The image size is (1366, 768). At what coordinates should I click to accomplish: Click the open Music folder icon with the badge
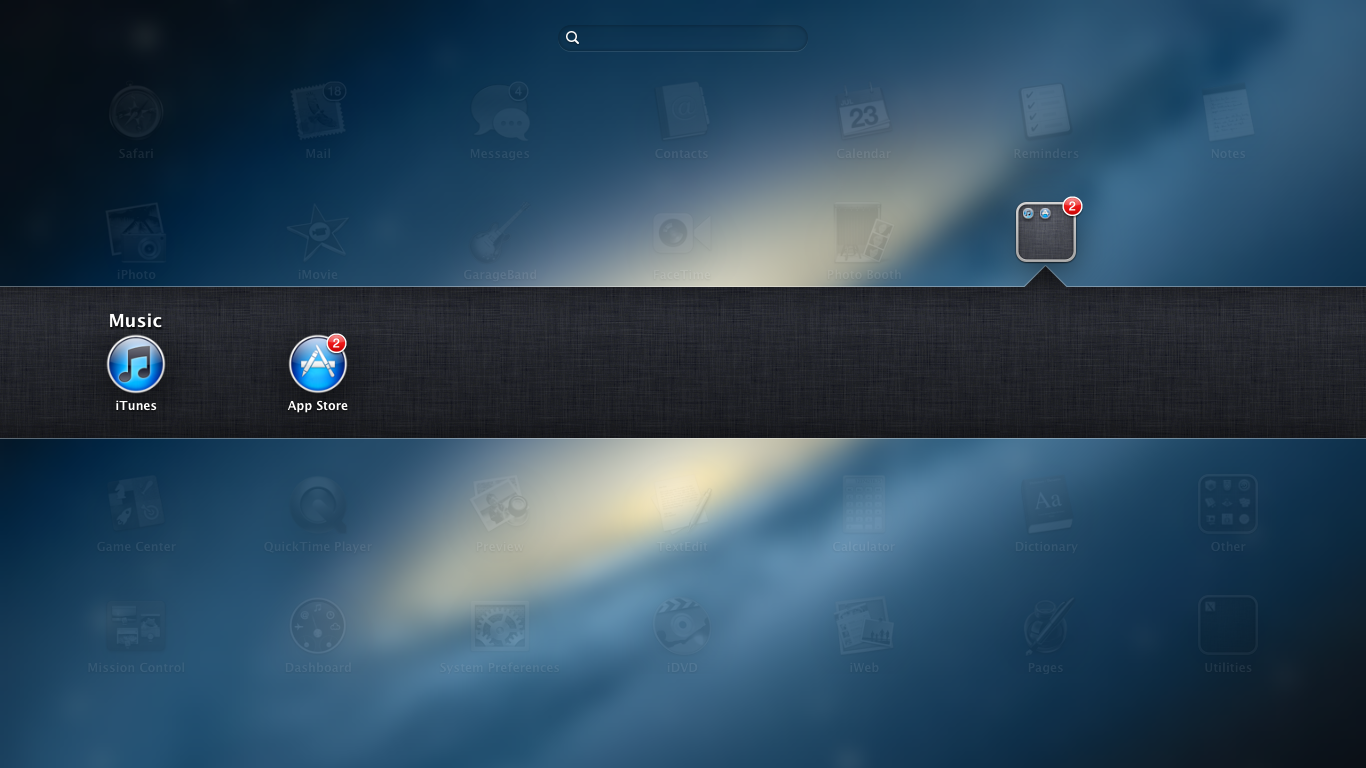click(x=1046, y=232)
